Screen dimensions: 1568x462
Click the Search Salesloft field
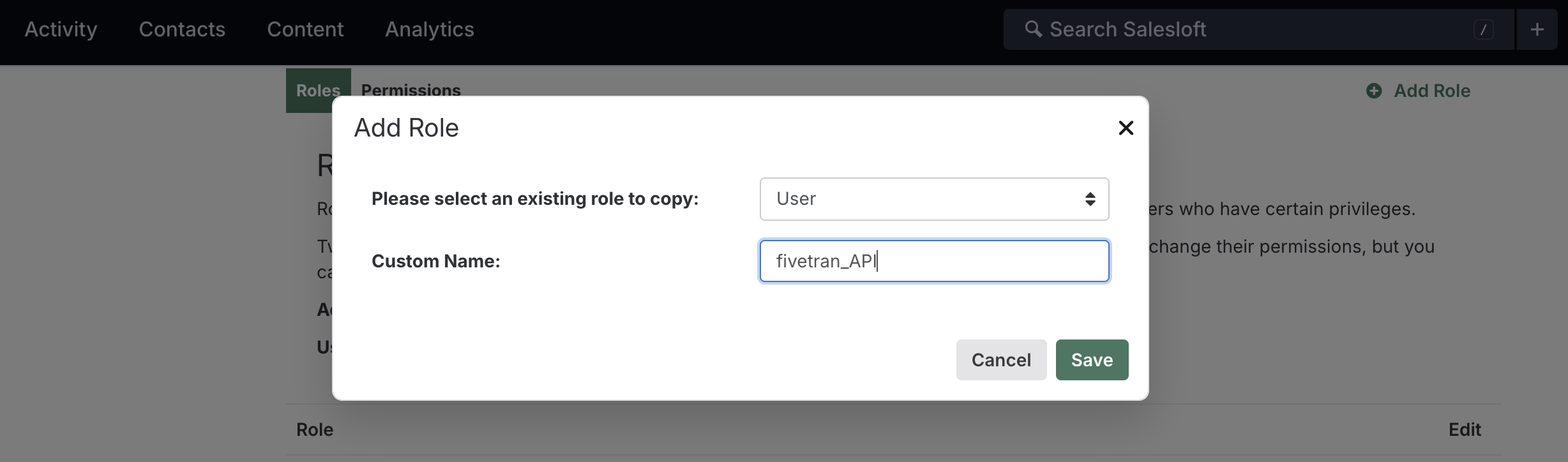[x=1258, y=29]
